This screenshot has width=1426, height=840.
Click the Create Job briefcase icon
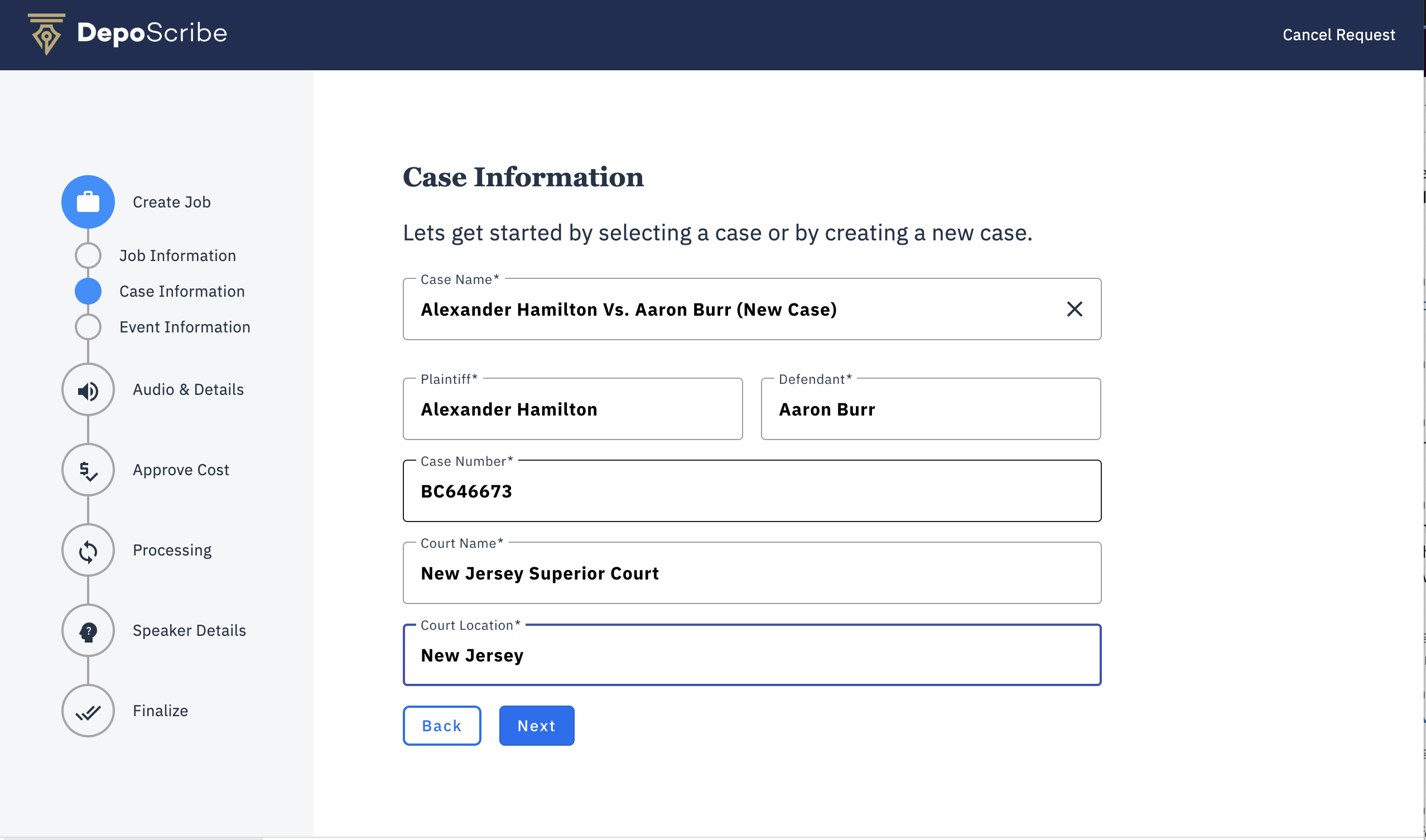coord(88,202)
